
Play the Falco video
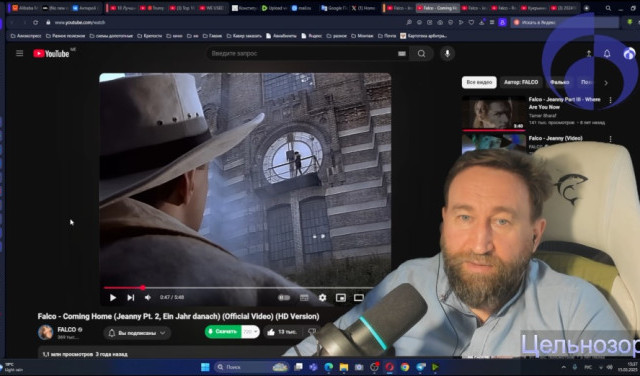(113, 298)
